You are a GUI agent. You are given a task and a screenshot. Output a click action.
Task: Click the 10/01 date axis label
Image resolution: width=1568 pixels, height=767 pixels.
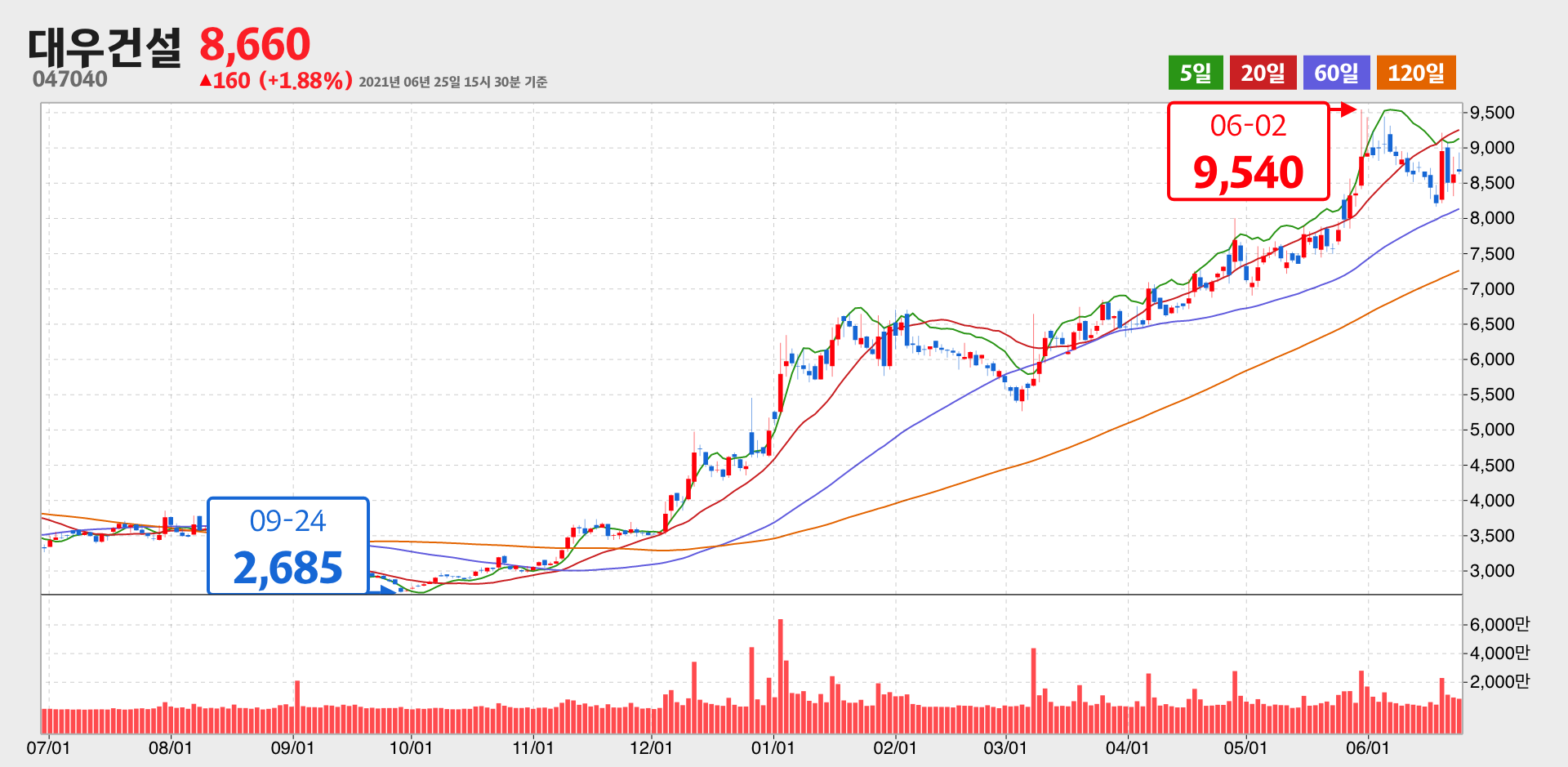(411, 748)
